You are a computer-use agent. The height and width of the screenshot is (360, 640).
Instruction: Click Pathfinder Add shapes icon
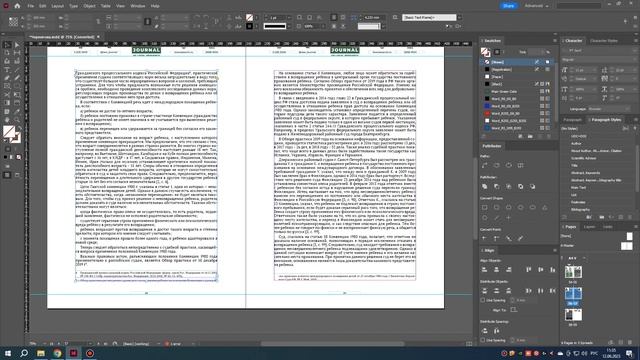point(484,187)
